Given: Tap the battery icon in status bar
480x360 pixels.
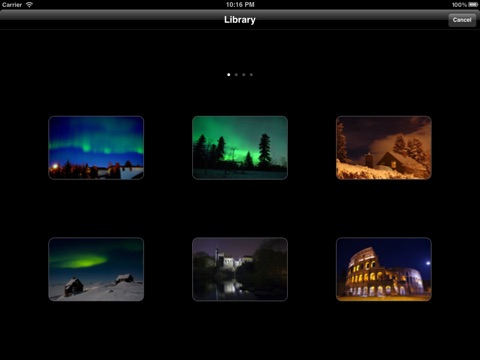Looking at the screenshot, I should pyautogui.click(x=473, y=5).
